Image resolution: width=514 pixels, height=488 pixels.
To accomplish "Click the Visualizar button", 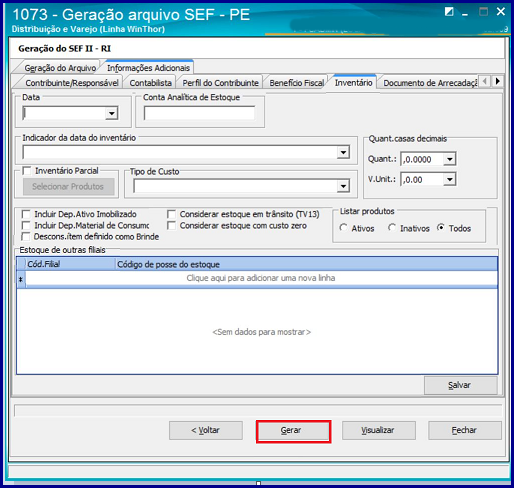I will [378, 430].
